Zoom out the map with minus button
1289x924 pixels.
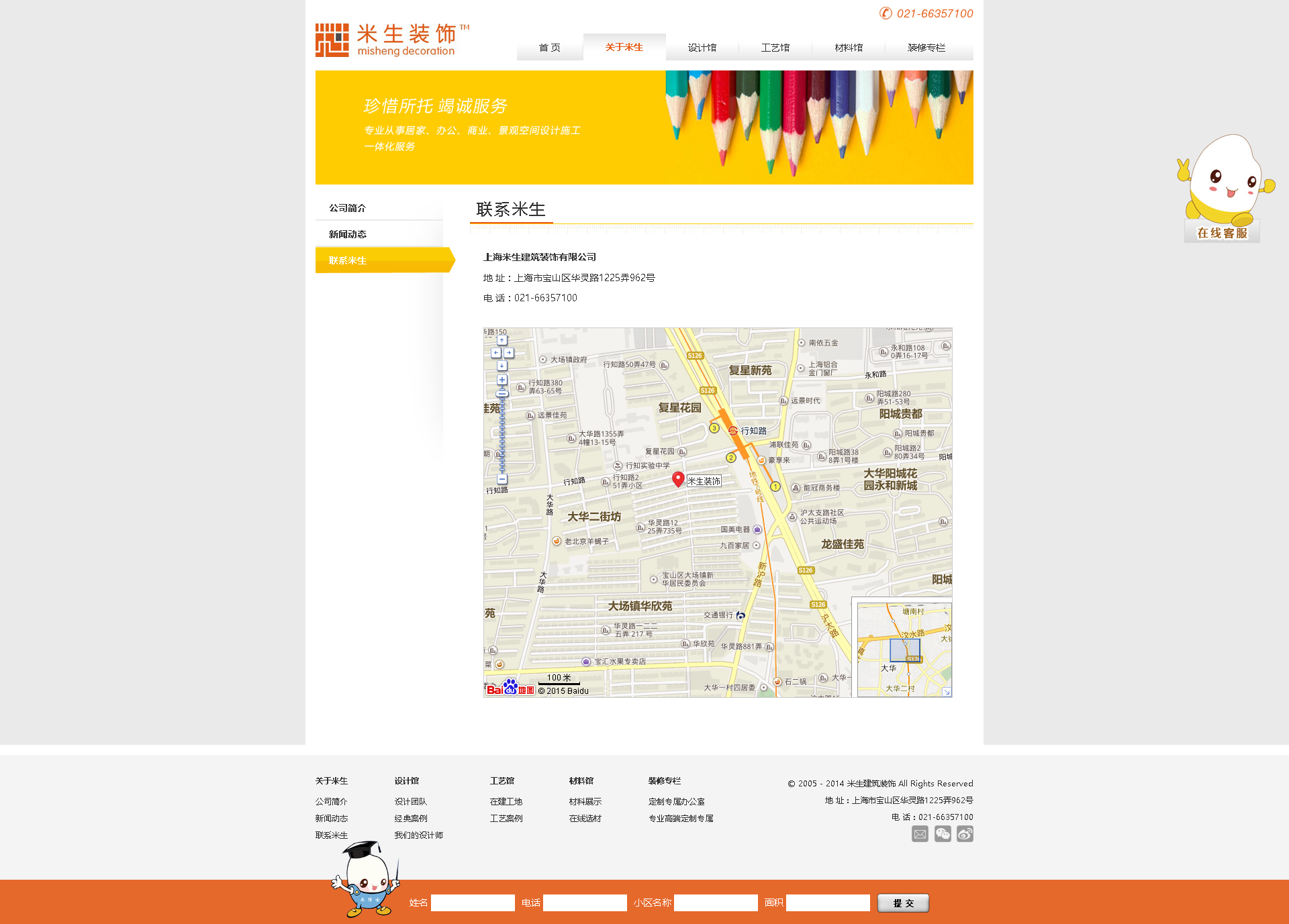pyautogui.click(x=502, y=479)
